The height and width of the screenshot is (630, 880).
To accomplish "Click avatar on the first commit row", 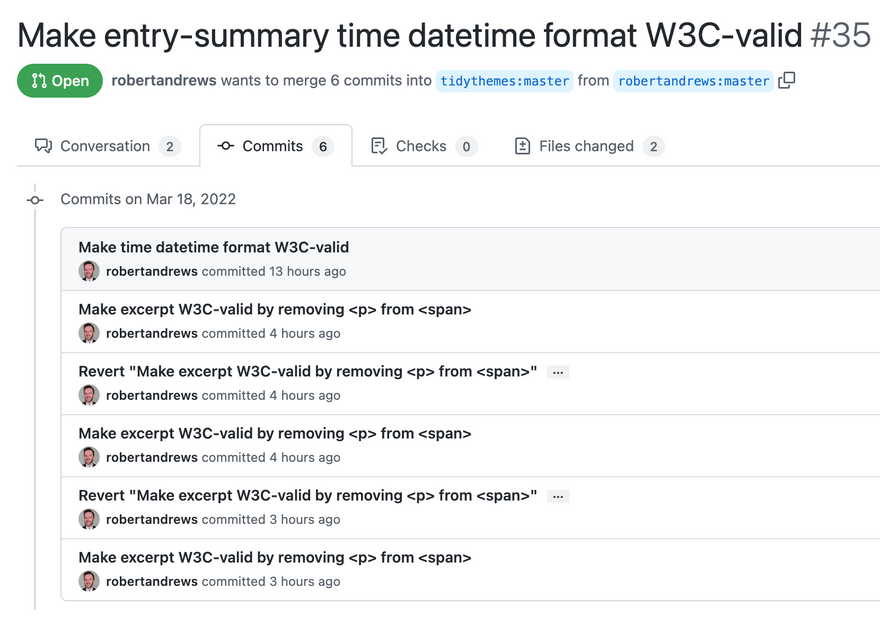I will click(x=89, y=271).
